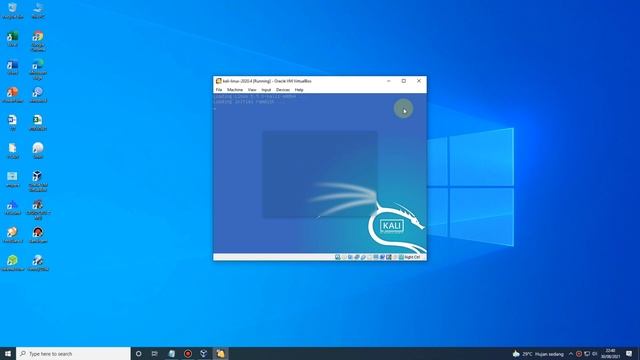Click the Type here to search box
This screenshot has width=640, height=360.
pyautogui.click(x=73, y=353)
